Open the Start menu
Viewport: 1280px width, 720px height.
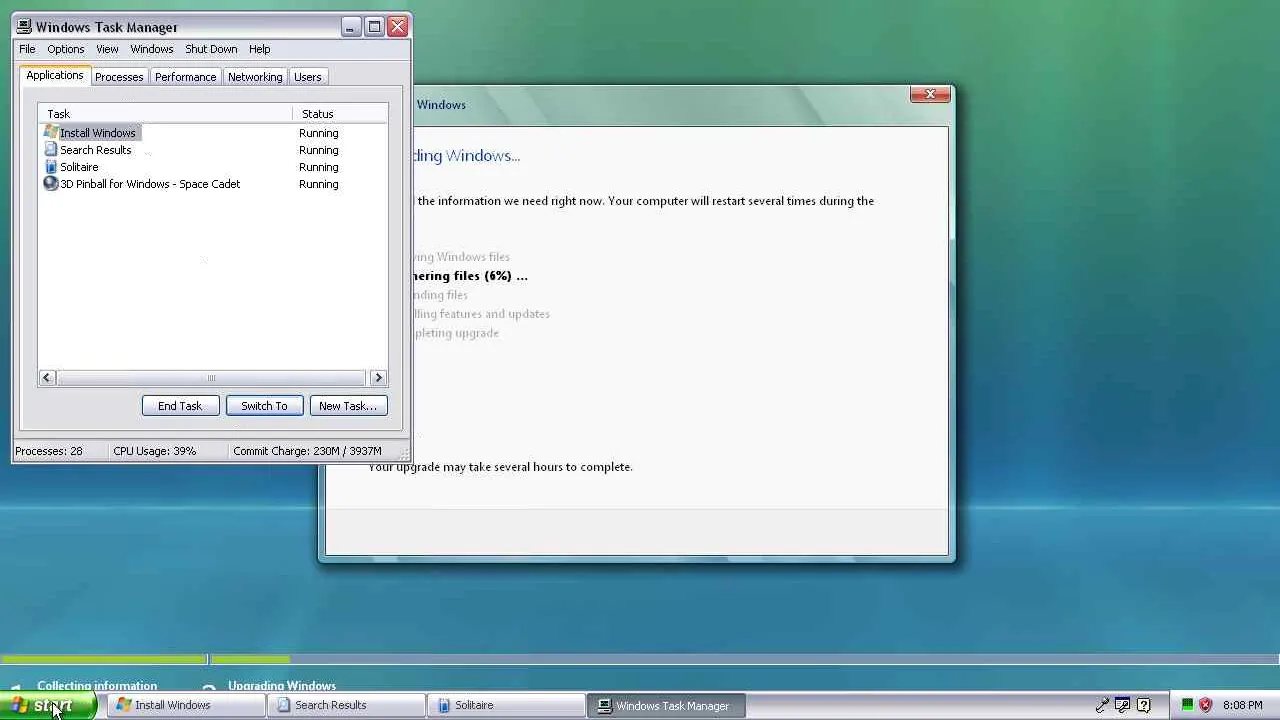click(x=48, y=705)
